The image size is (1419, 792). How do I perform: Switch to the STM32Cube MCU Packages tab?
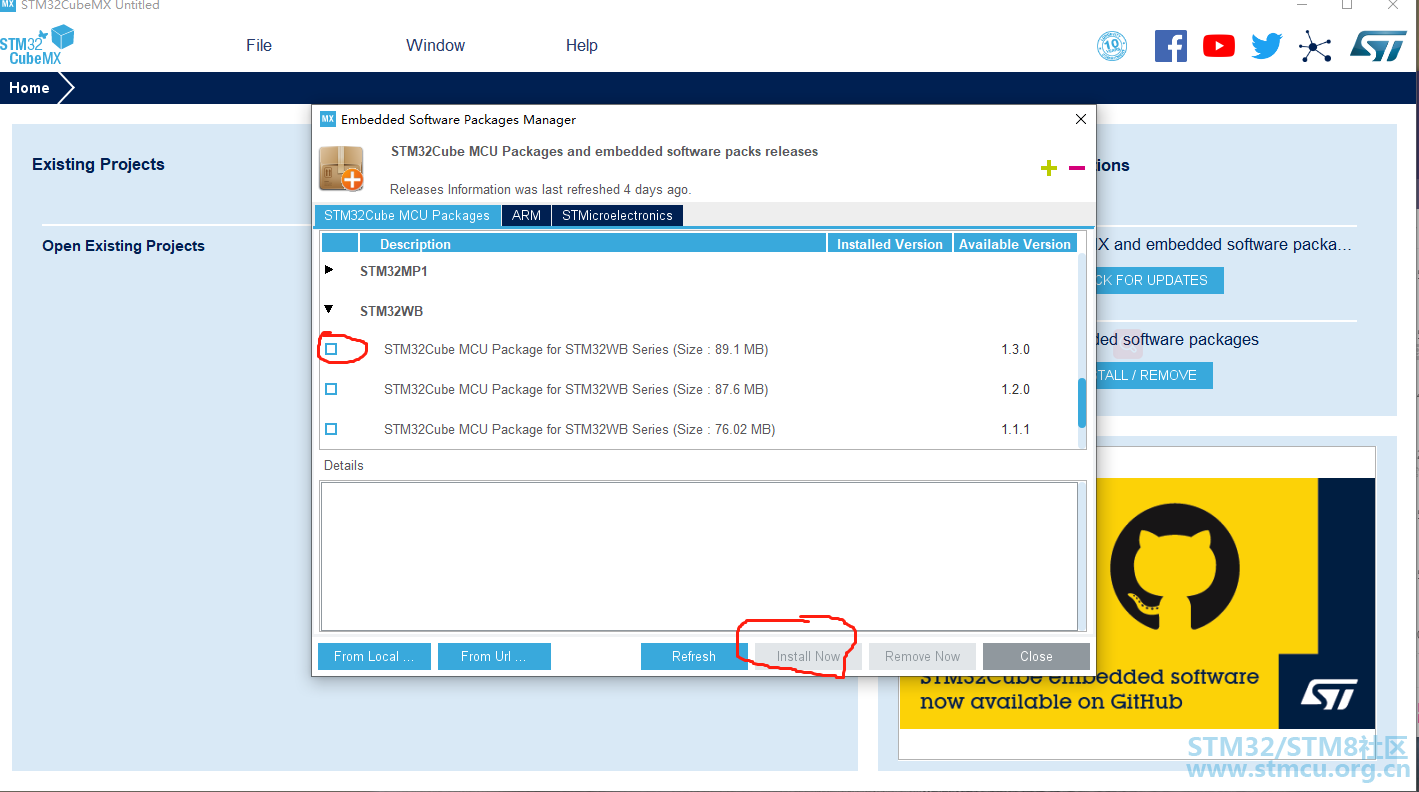[x=407, y=215]
